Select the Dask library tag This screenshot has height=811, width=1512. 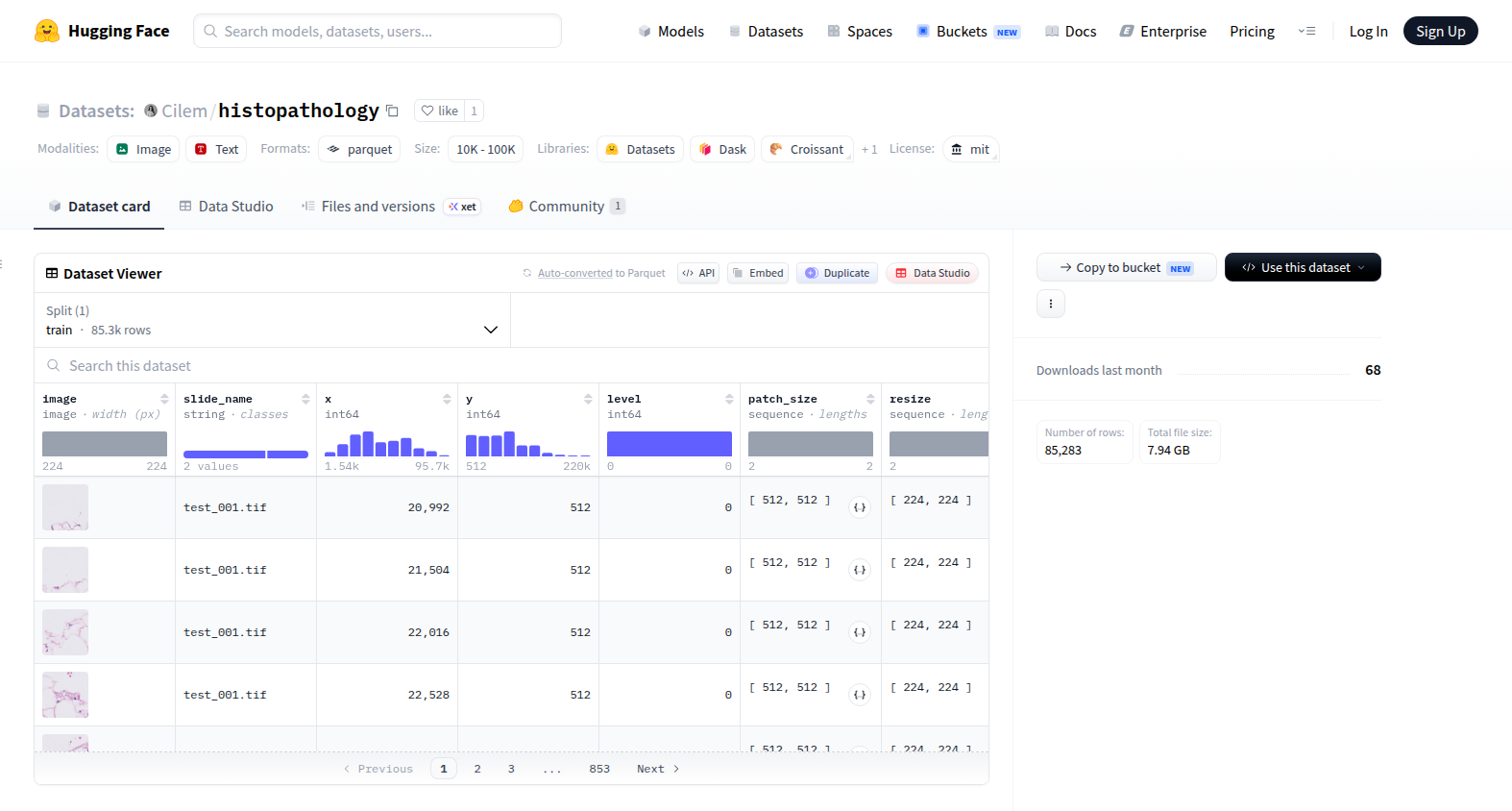coord(722,149)
